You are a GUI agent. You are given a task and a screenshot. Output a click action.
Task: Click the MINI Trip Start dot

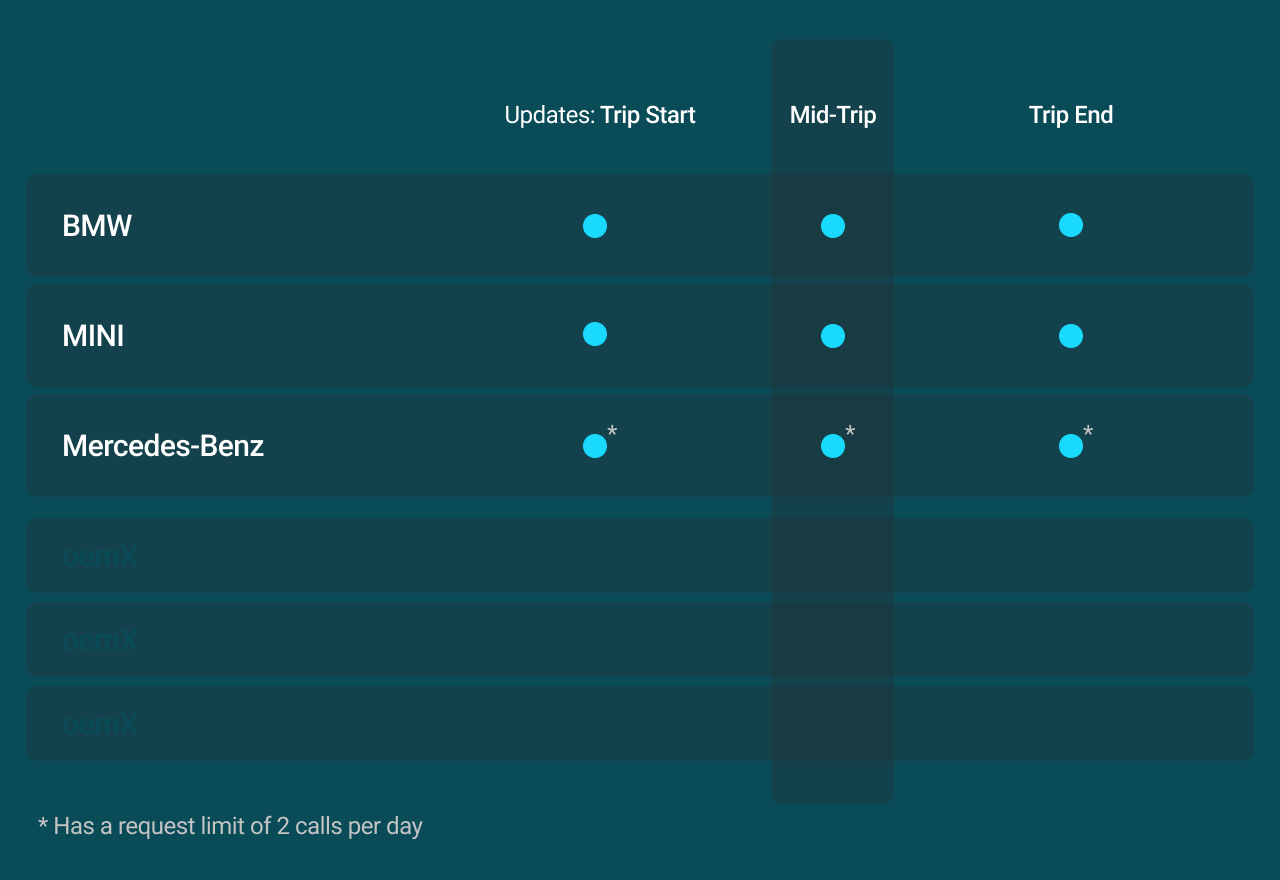(x=595, y=334)
